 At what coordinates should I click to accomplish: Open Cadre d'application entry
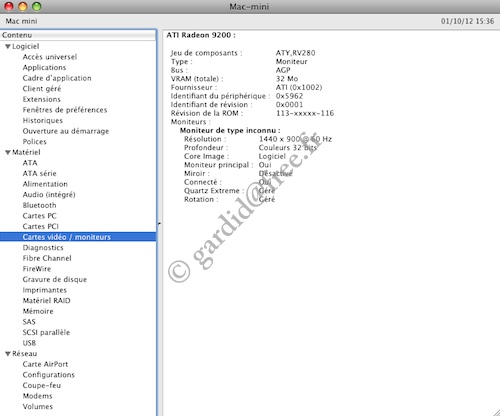(57, 78)
